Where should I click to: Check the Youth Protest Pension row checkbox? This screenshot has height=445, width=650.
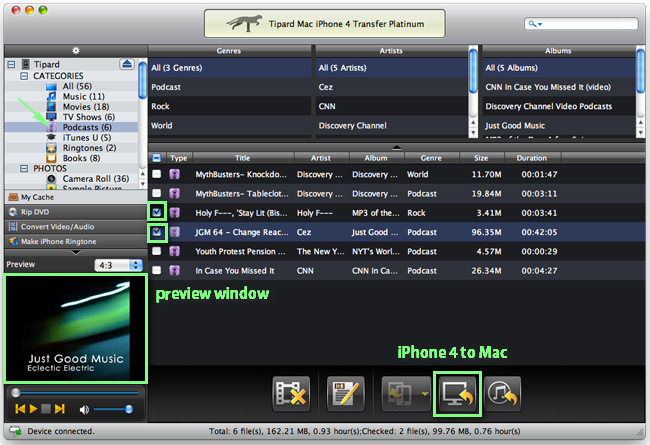tap(157, 251)
